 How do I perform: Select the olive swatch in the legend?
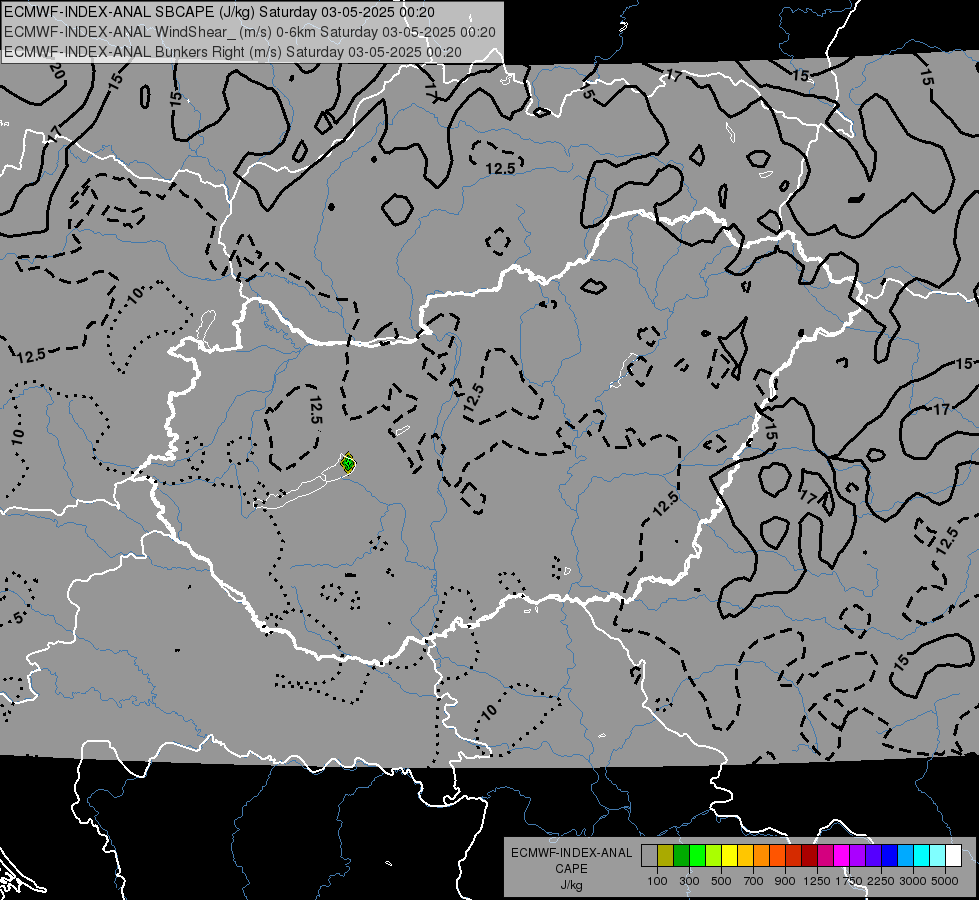pyautogui.click(x=666, y=856)
